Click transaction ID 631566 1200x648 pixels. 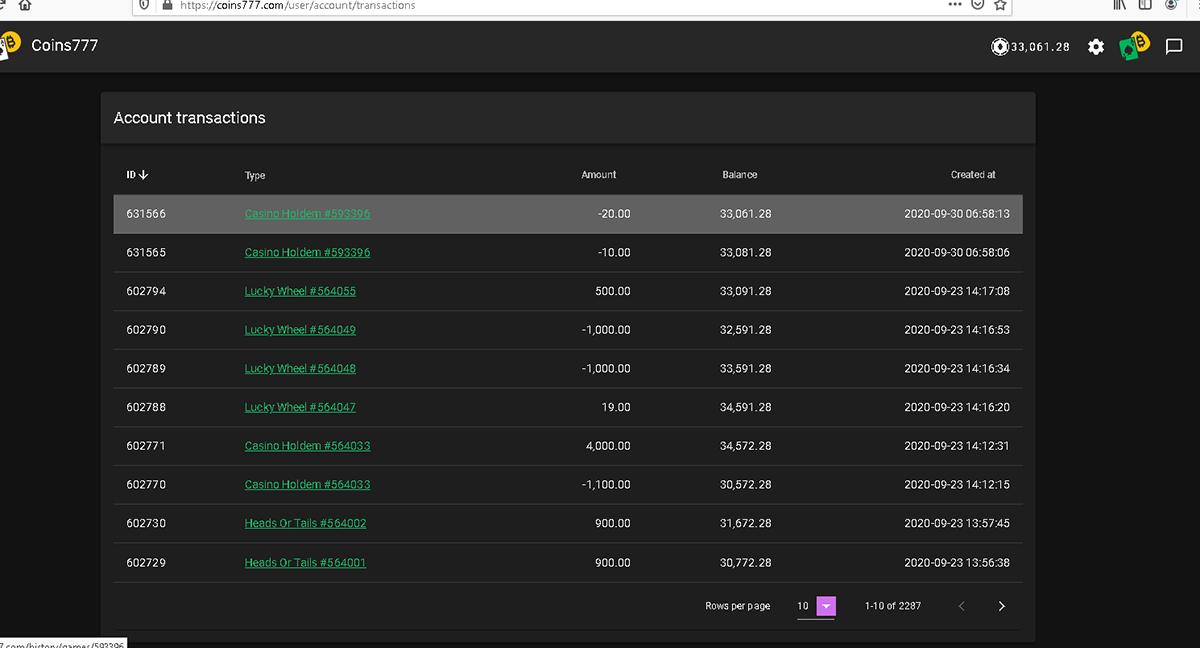click(x=146, y=214)
